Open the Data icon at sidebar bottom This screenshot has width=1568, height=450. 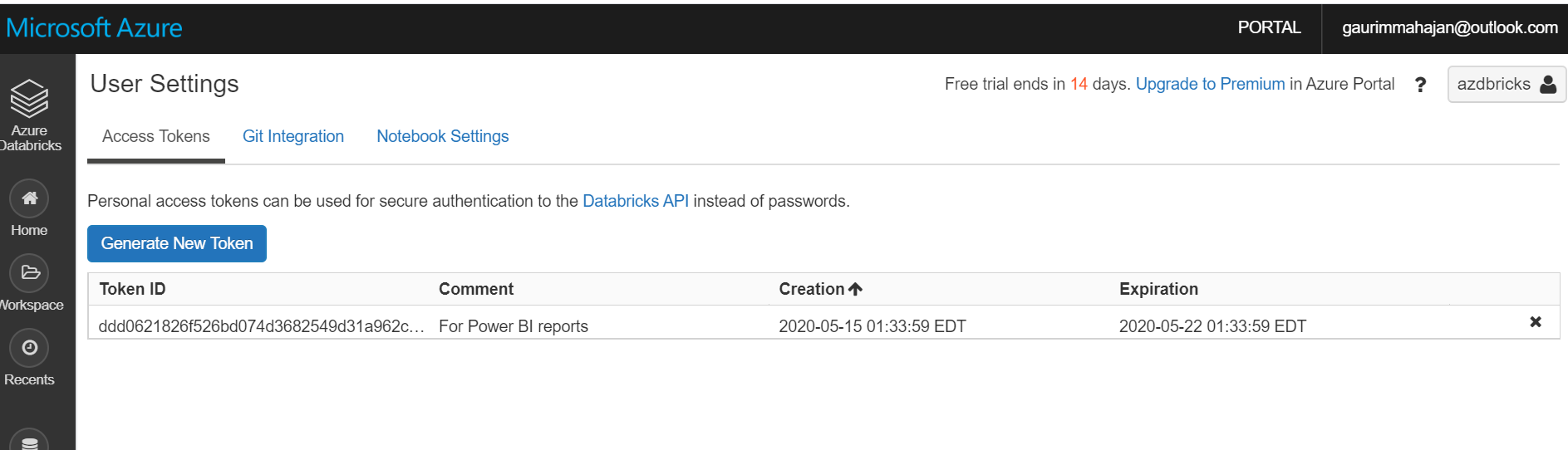tap(30, 442)
